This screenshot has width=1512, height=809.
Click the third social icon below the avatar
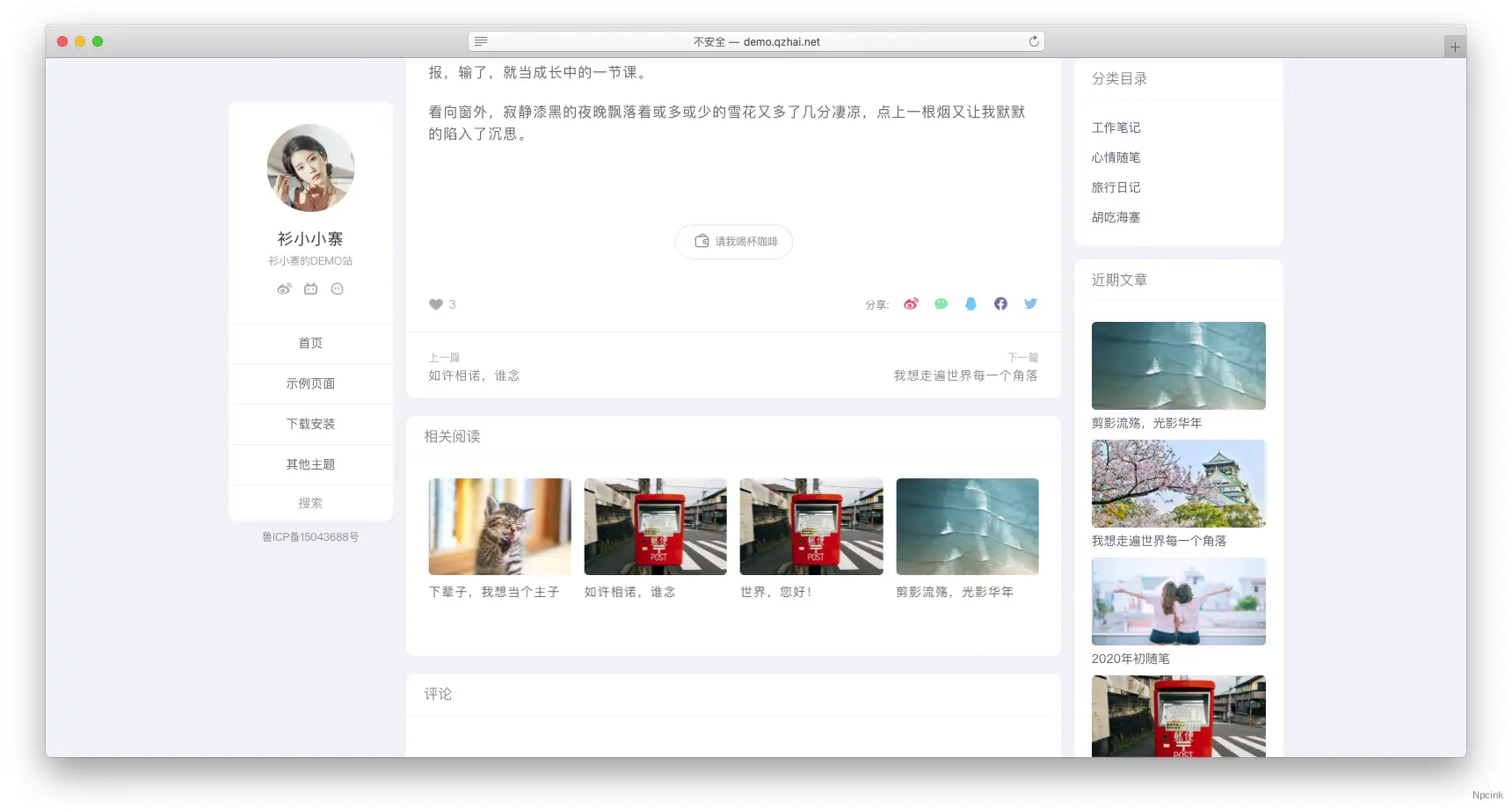coord(337,288)
